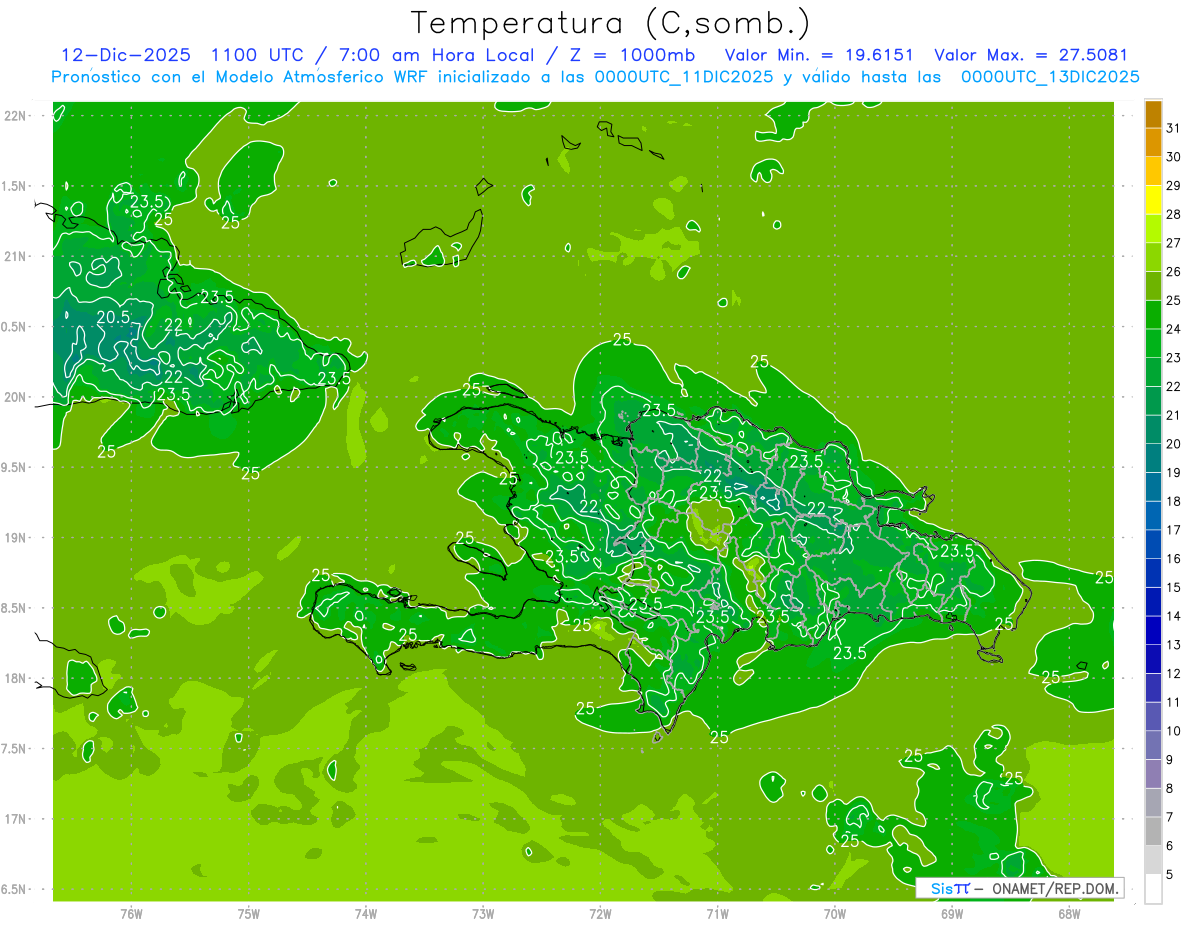The height and width of the screenshot is (927, 1200).
Task: Click the '21N' latitude axis label
Action: point(16,257)
